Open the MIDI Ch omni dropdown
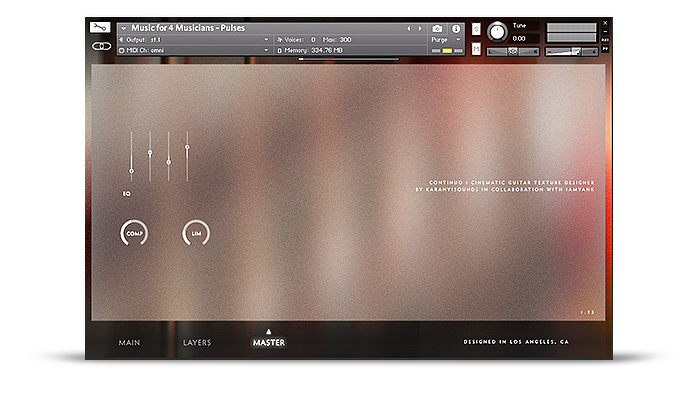 [194, 50]
